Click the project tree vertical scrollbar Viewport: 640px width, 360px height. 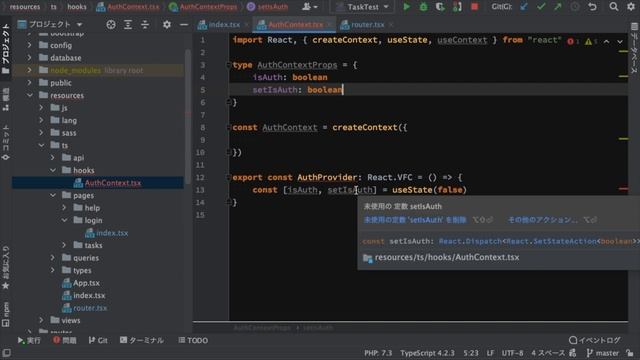click(188, 116)
